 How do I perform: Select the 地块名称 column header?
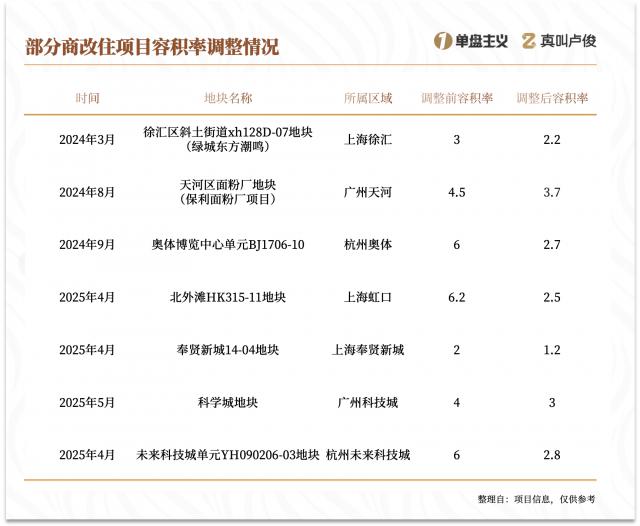tap(228, 99)
